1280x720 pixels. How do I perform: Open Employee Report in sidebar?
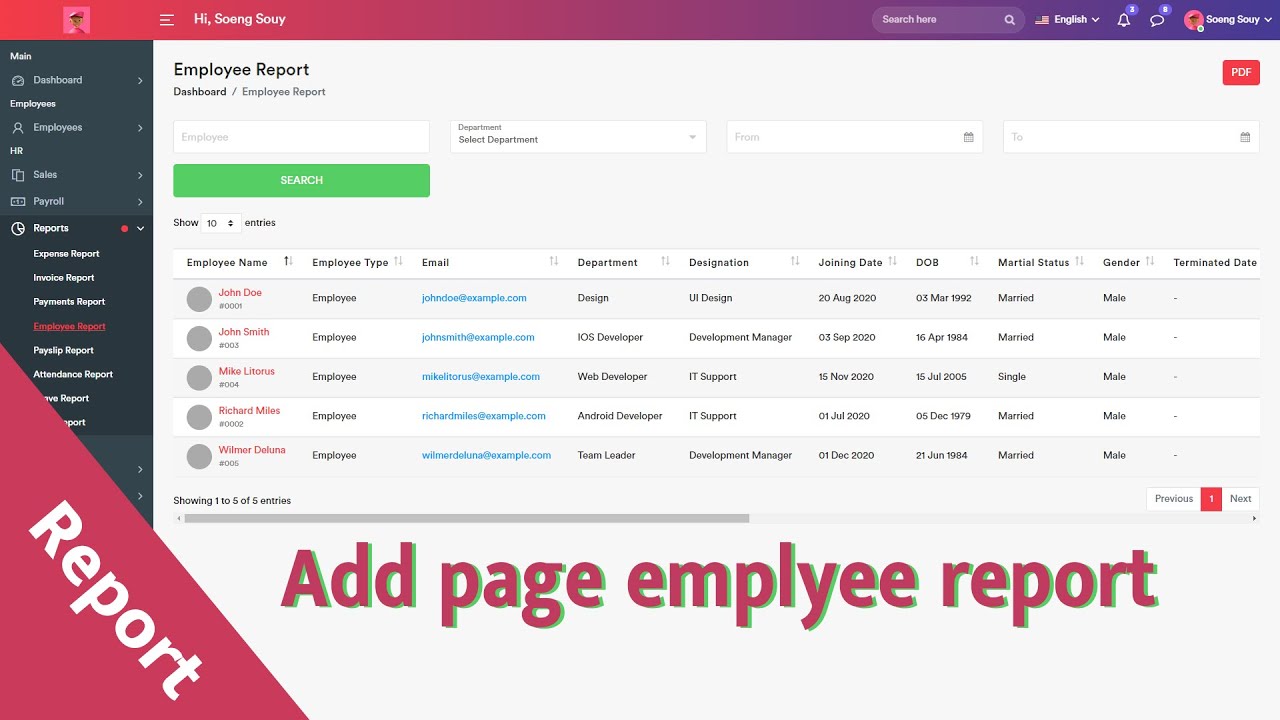pyautogui.click(x=69, y=326)
